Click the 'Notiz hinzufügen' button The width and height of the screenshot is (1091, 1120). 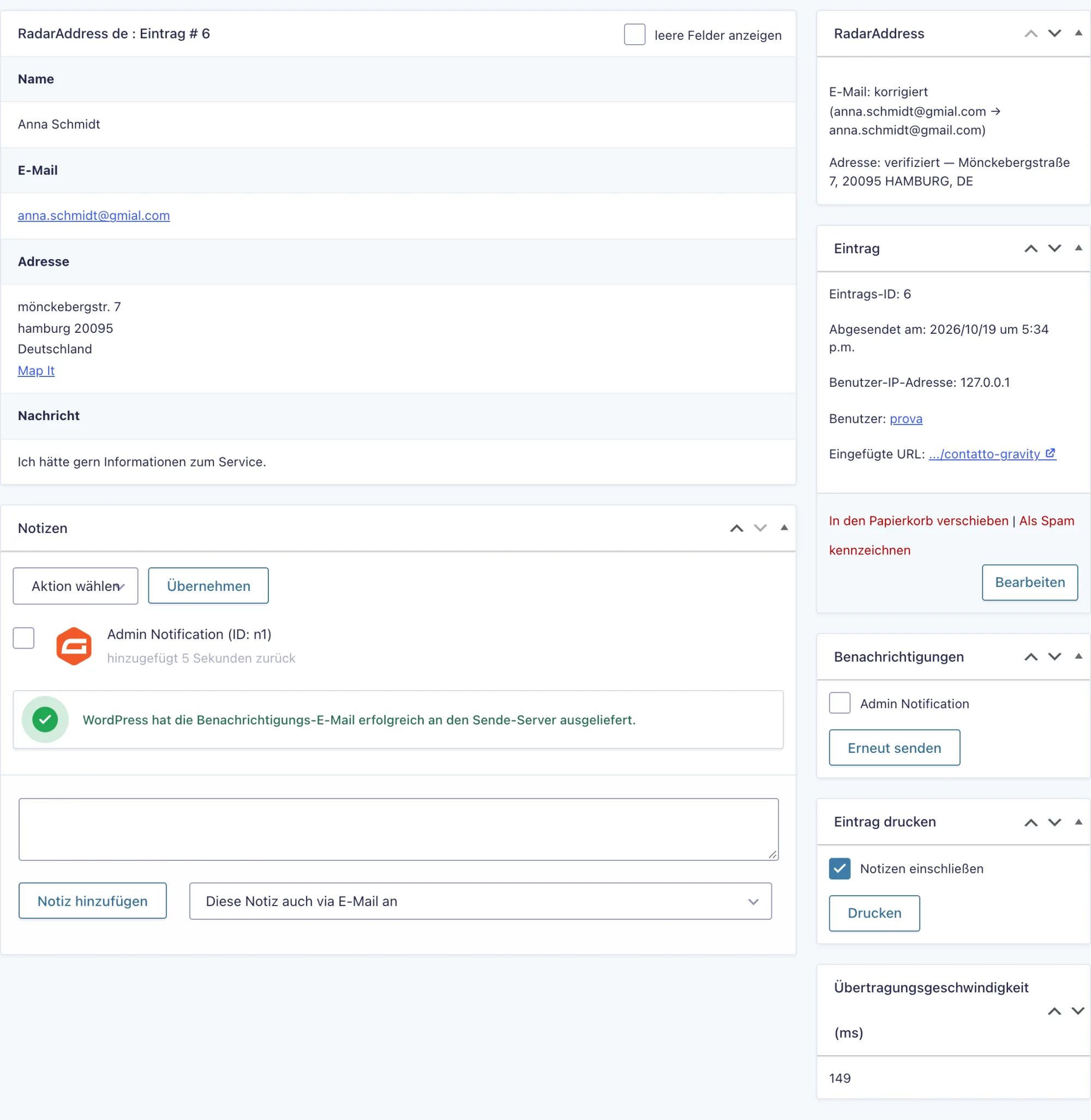[92, 901]
